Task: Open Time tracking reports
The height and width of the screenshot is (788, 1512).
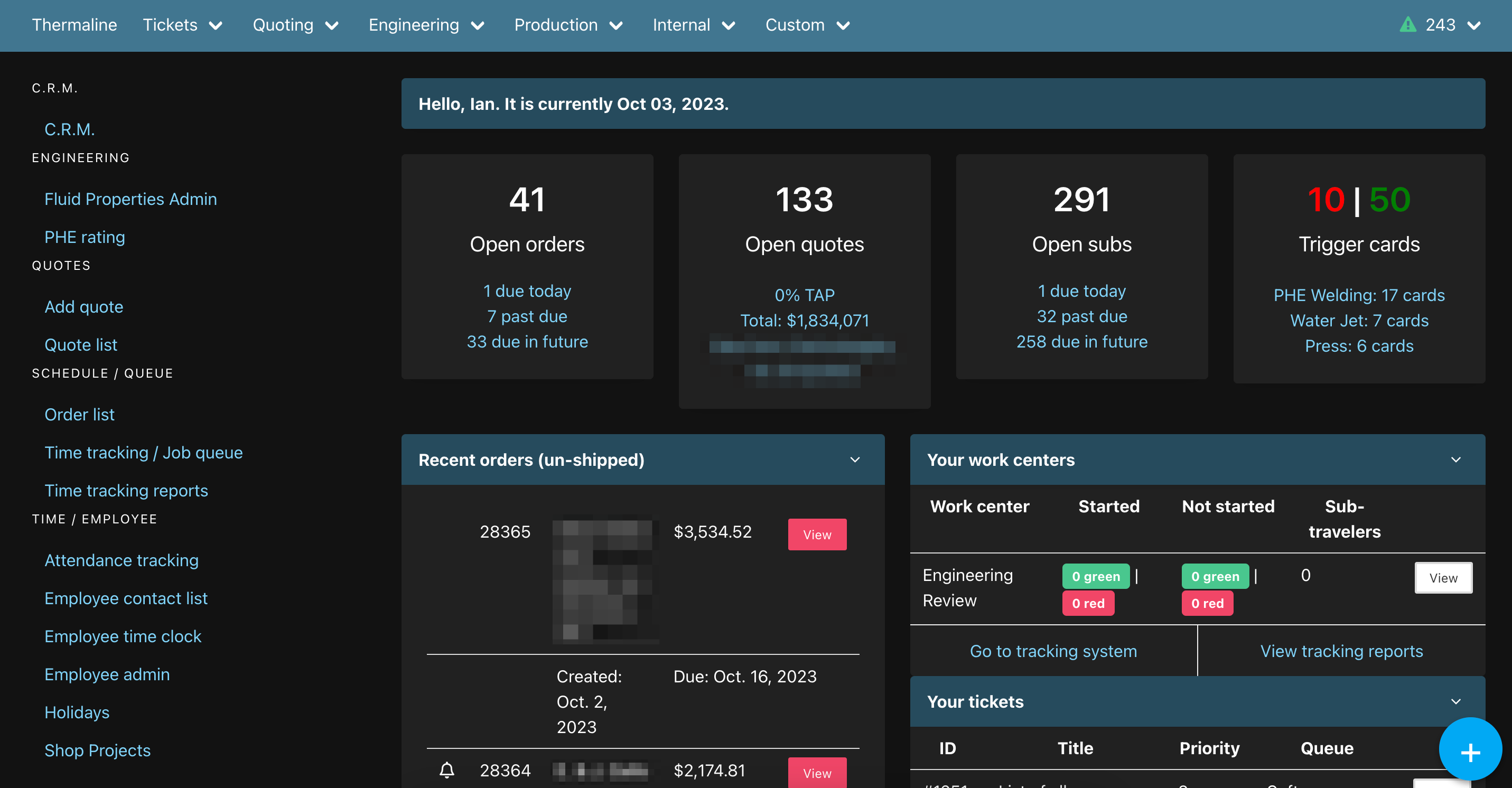Action: 126,491
